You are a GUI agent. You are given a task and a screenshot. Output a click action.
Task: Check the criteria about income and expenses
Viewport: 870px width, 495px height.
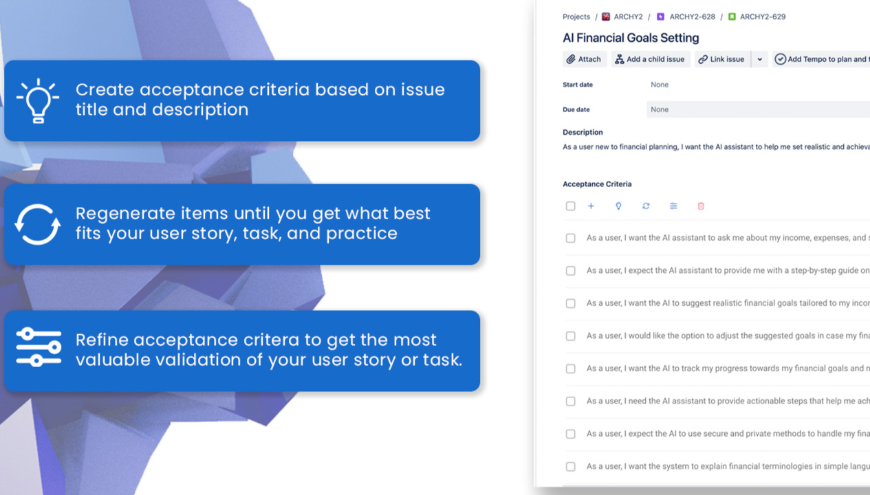point(570,238)
